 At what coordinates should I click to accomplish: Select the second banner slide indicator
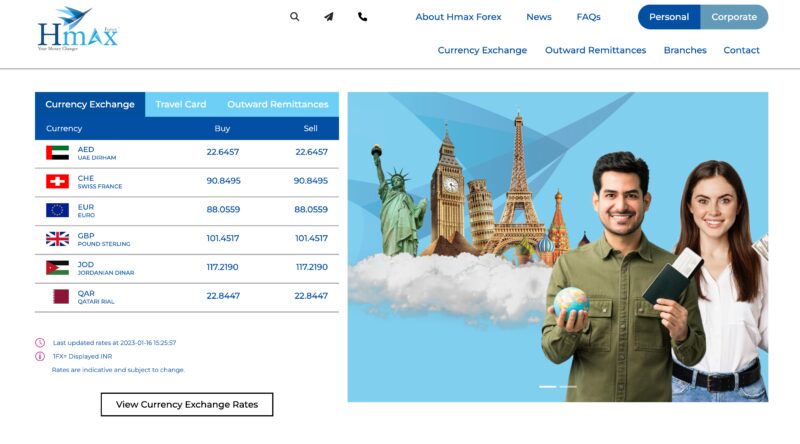pyautogui.click(x=568, y=386)
